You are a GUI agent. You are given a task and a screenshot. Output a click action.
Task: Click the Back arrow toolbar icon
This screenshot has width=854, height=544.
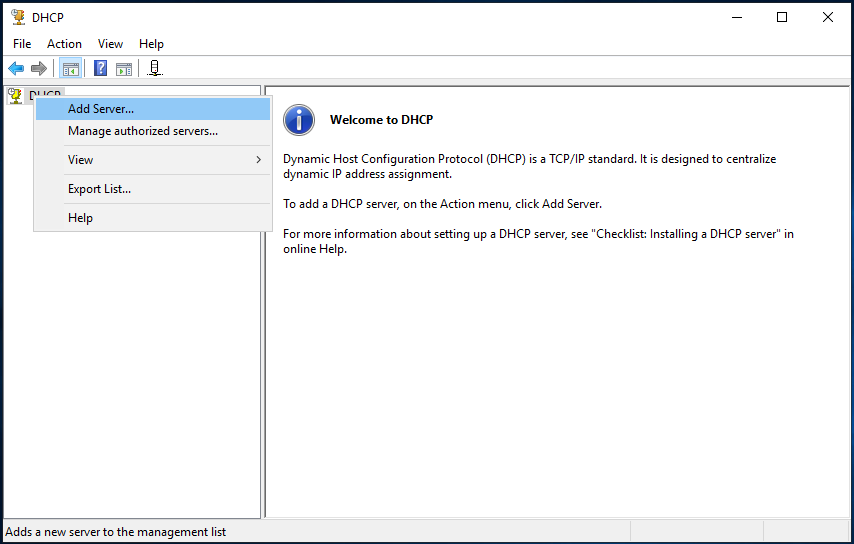[x=16, y=68]
